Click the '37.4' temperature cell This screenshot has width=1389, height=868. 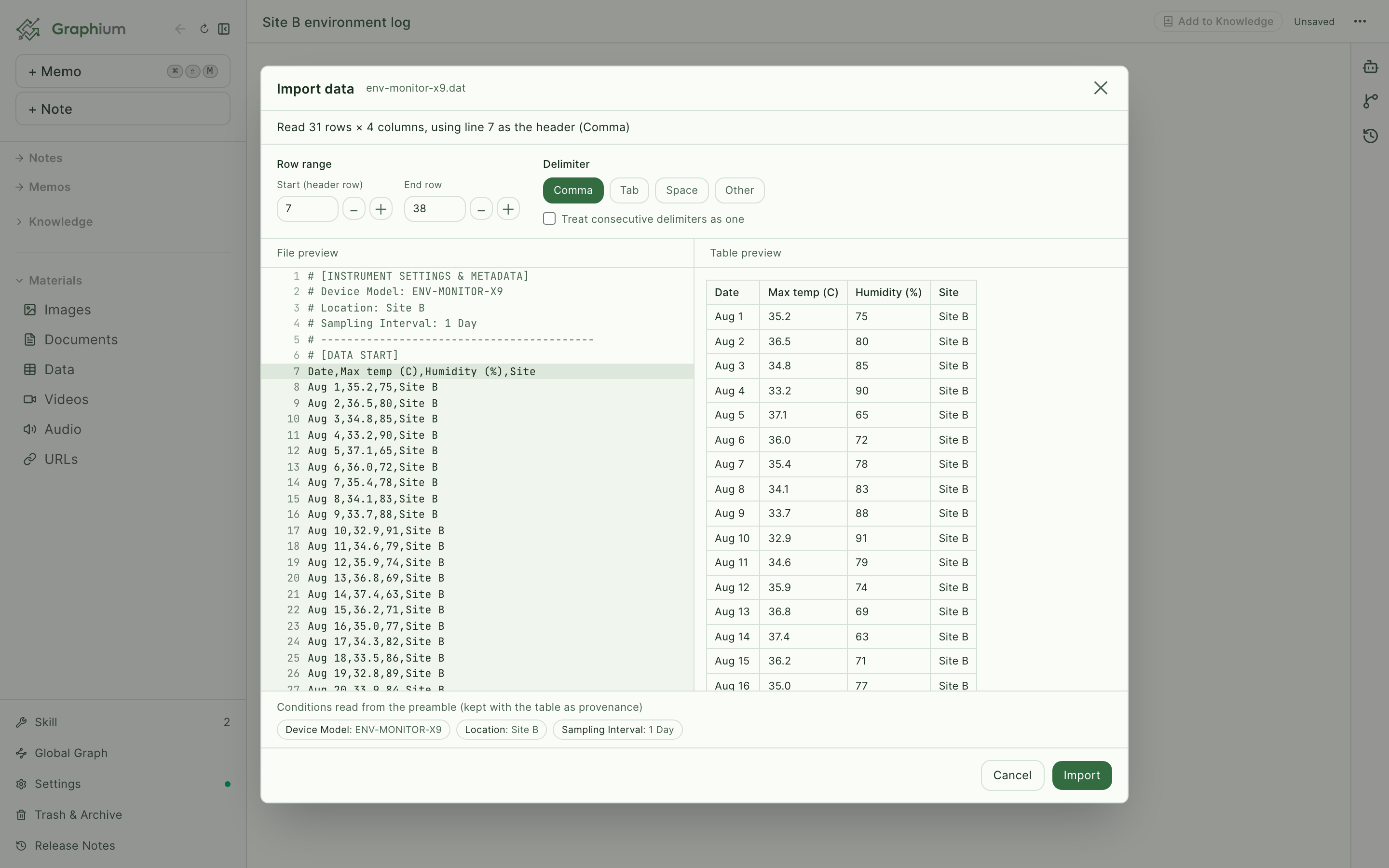(x=803, y=637)
